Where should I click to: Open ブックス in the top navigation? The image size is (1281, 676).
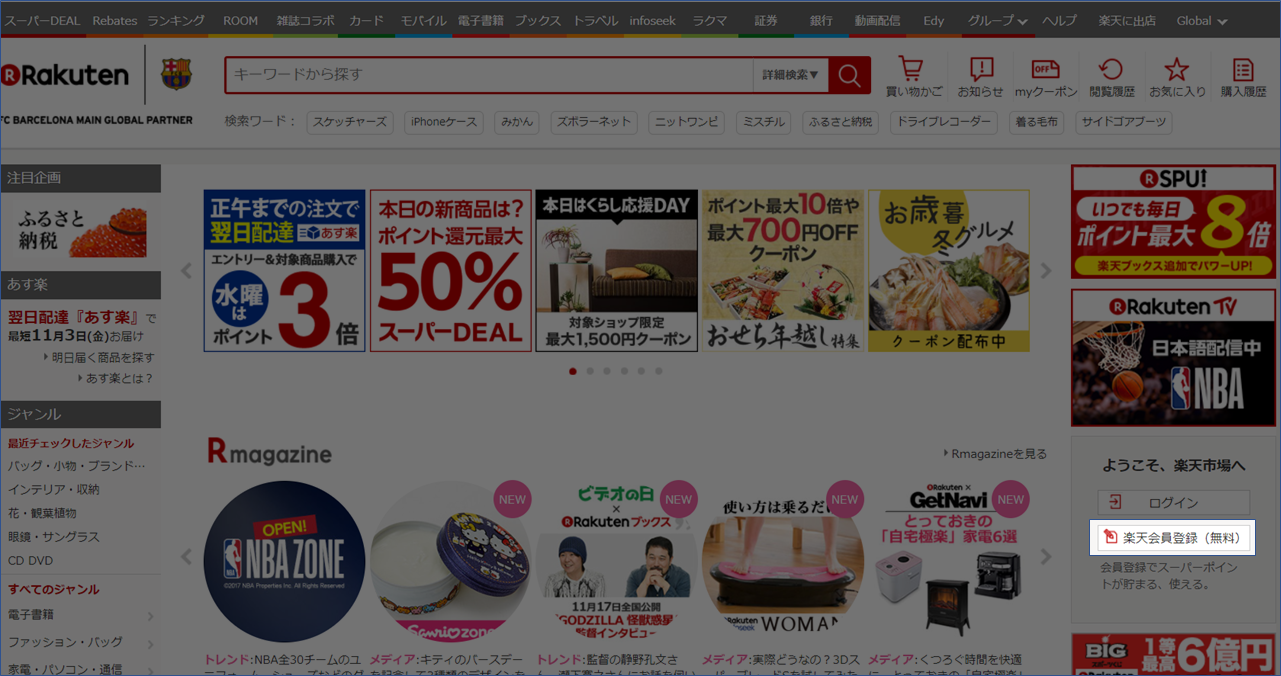(538, 21)
